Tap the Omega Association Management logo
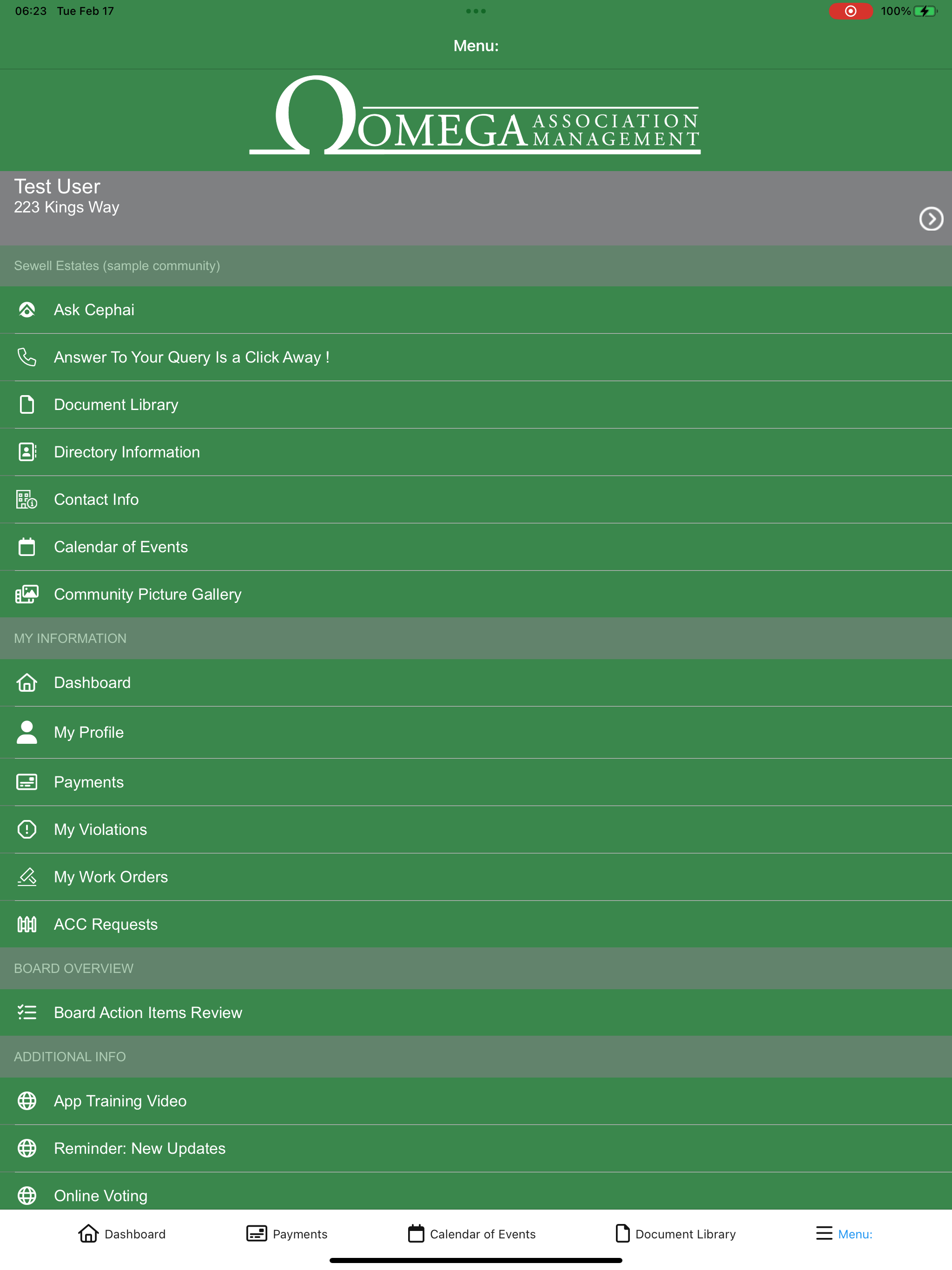This screenshot has width=952, height=1270. click(x=475, y=115)
